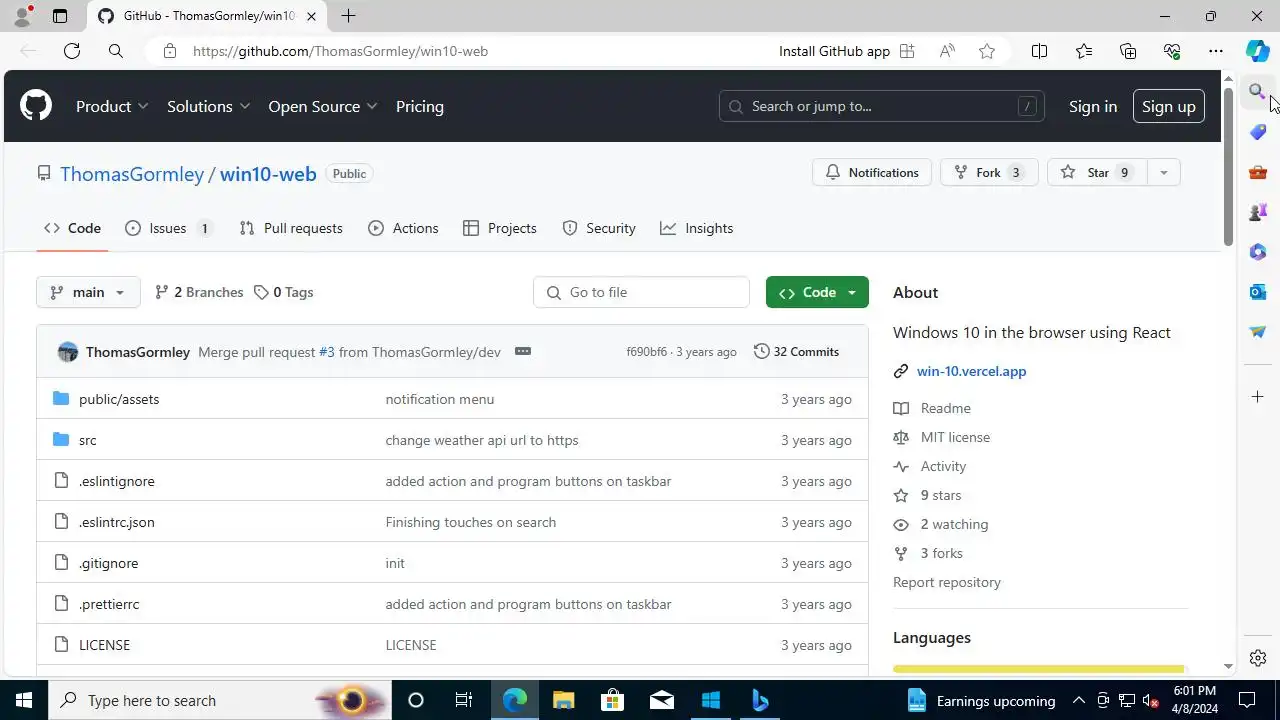Open tab actions menu icon
This screenshot has width=1280, height=720.
pyautogui.click(x=60, y=16)
